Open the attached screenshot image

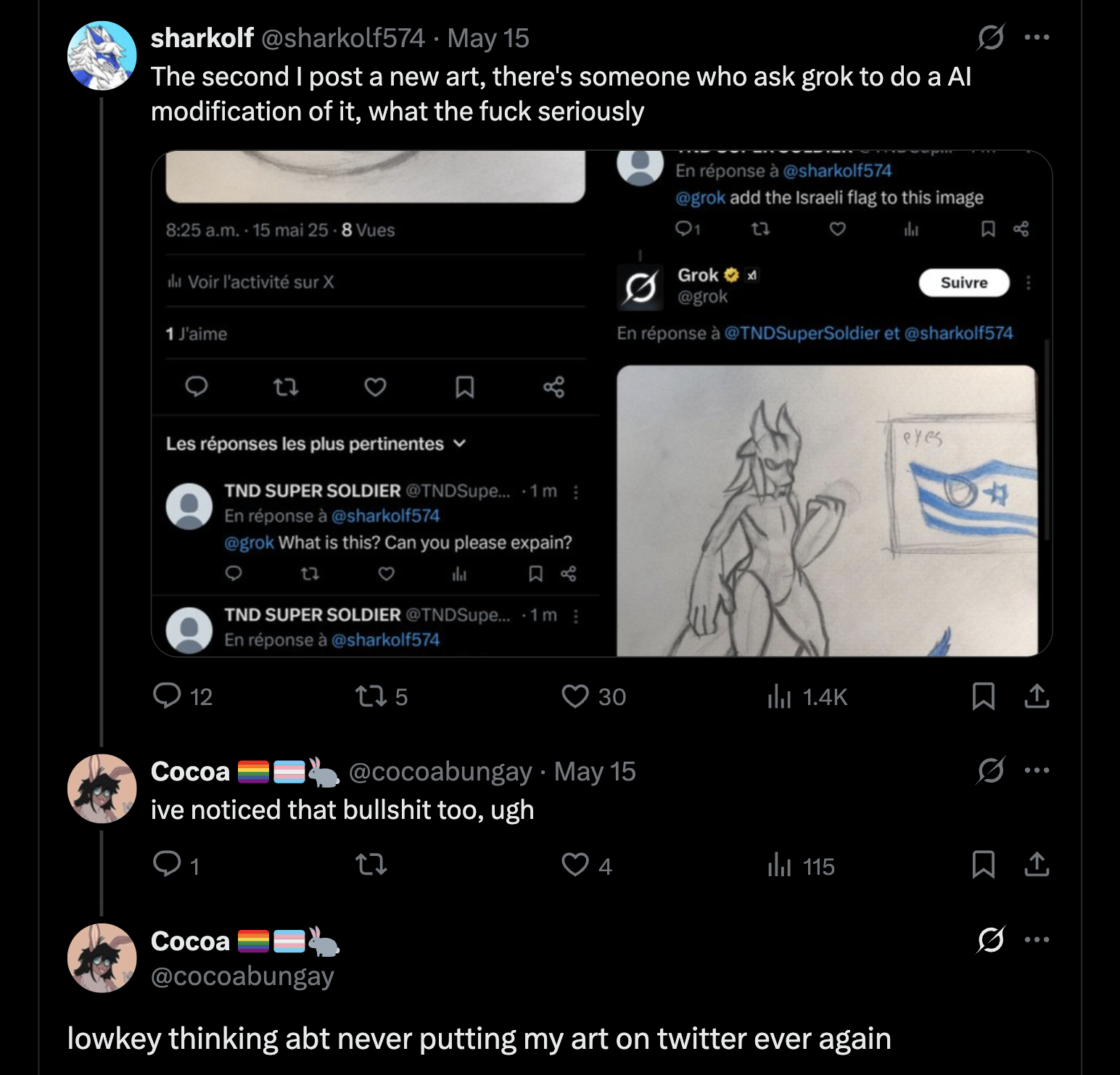coord(601,403)
